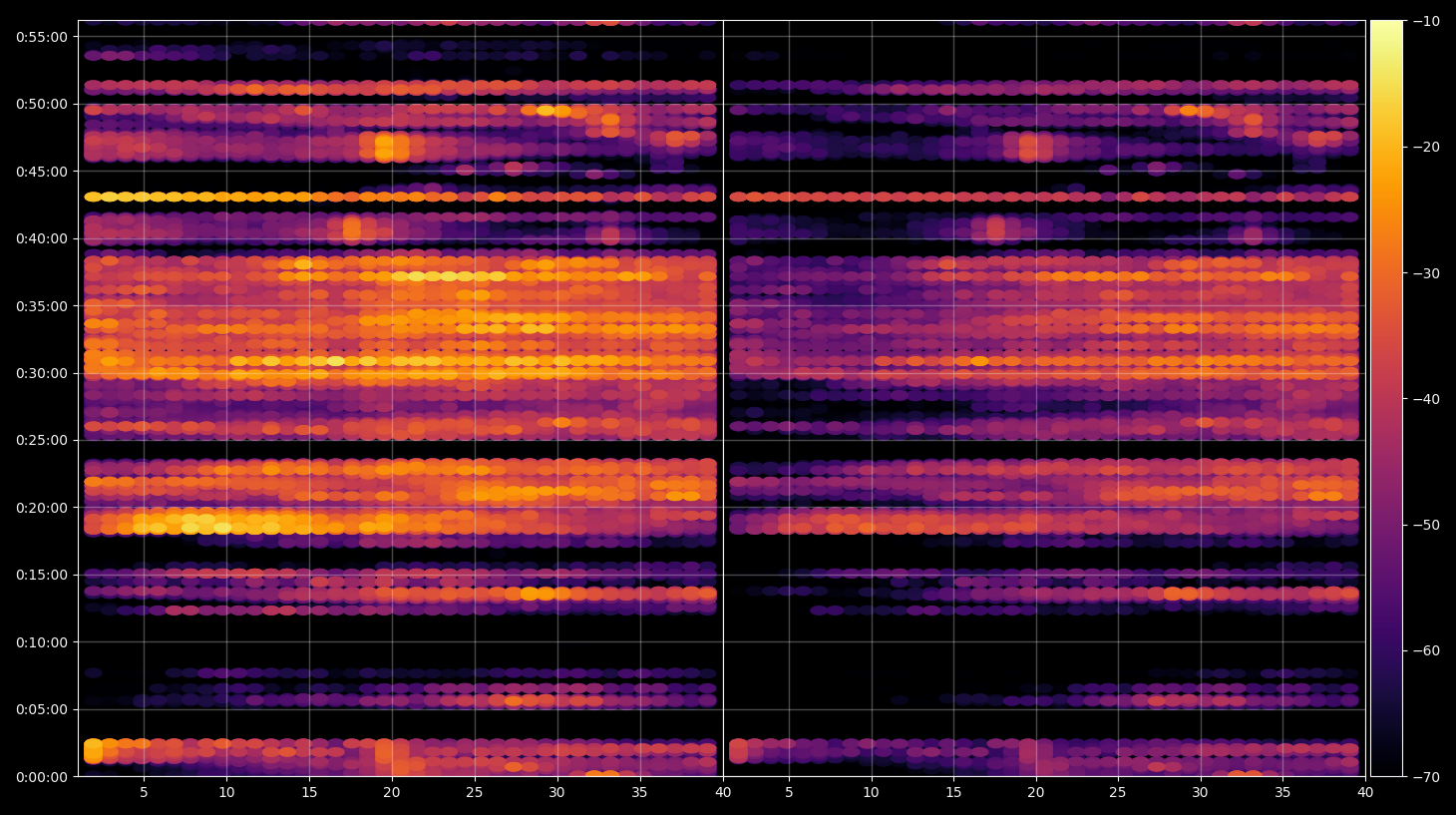Image resolution: width=1456 pixels, height=815 pixels.
Task: Select x-axis label 30 under left heatmap
Action: (x=556, y=793)
